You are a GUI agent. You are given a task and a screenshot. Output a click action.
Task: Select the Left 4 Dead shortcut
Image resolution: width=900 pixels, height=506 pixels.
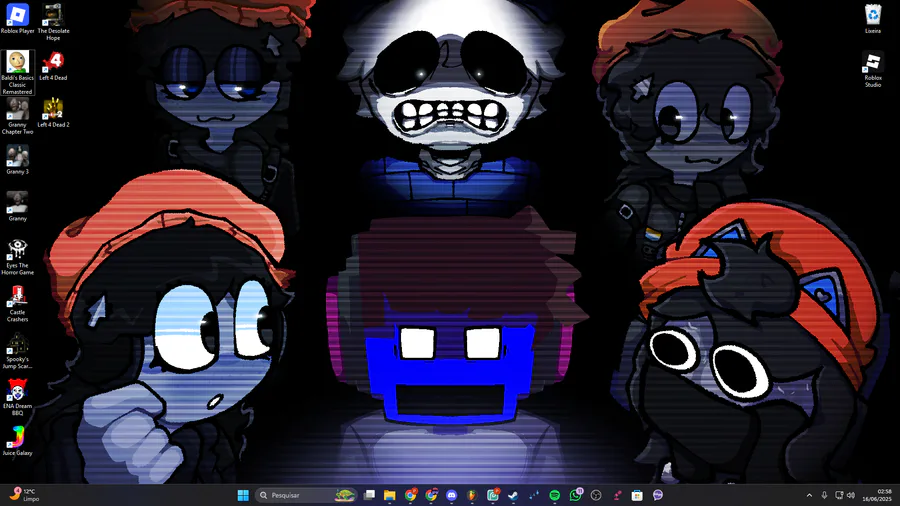point(53,66)
